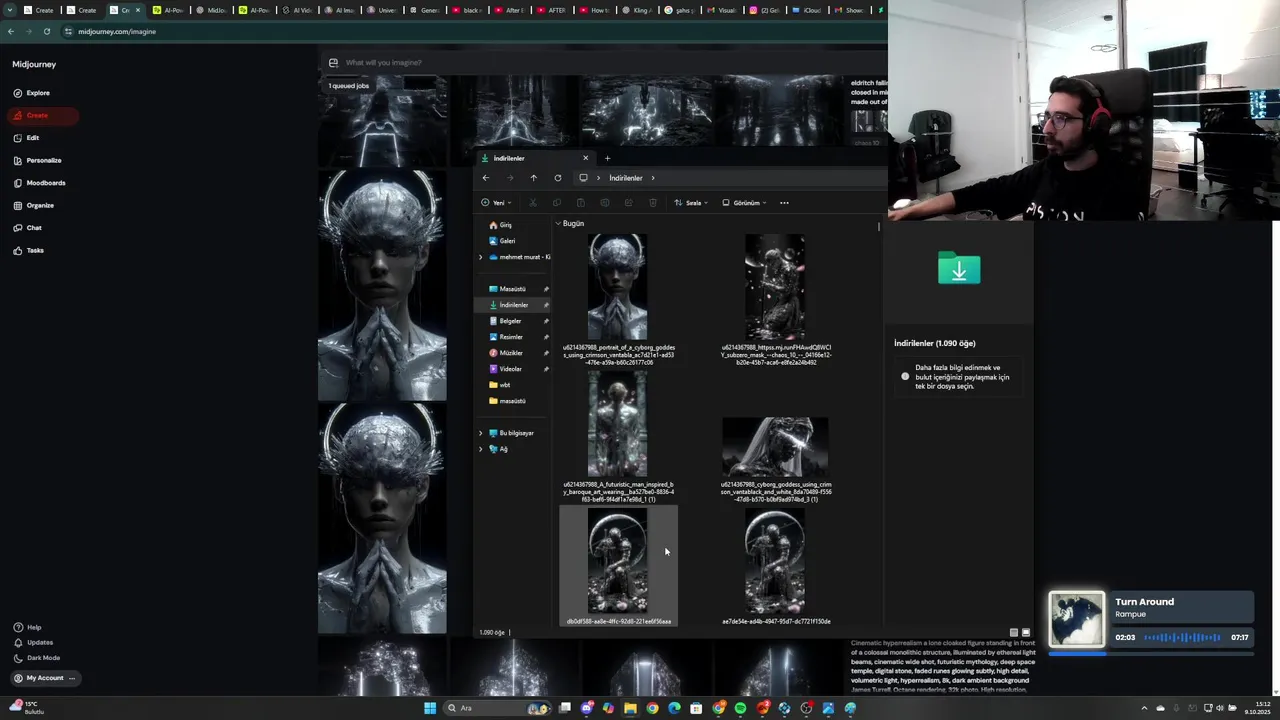Click the Delete trash icon
Image resolution: width=1280 pixels, height=720 pixels.
pos(653,203)
